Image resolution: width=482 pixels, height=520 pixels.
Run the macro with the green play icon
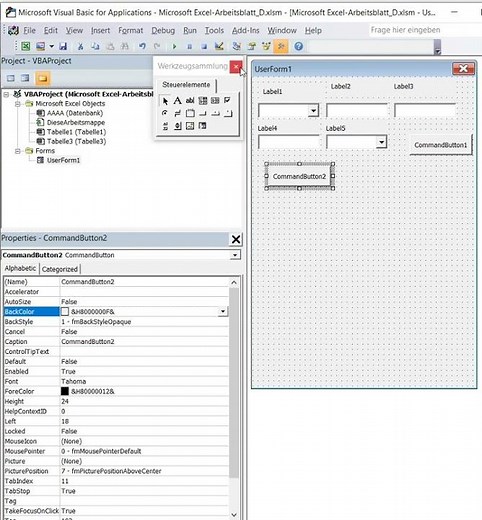point(174,46)
